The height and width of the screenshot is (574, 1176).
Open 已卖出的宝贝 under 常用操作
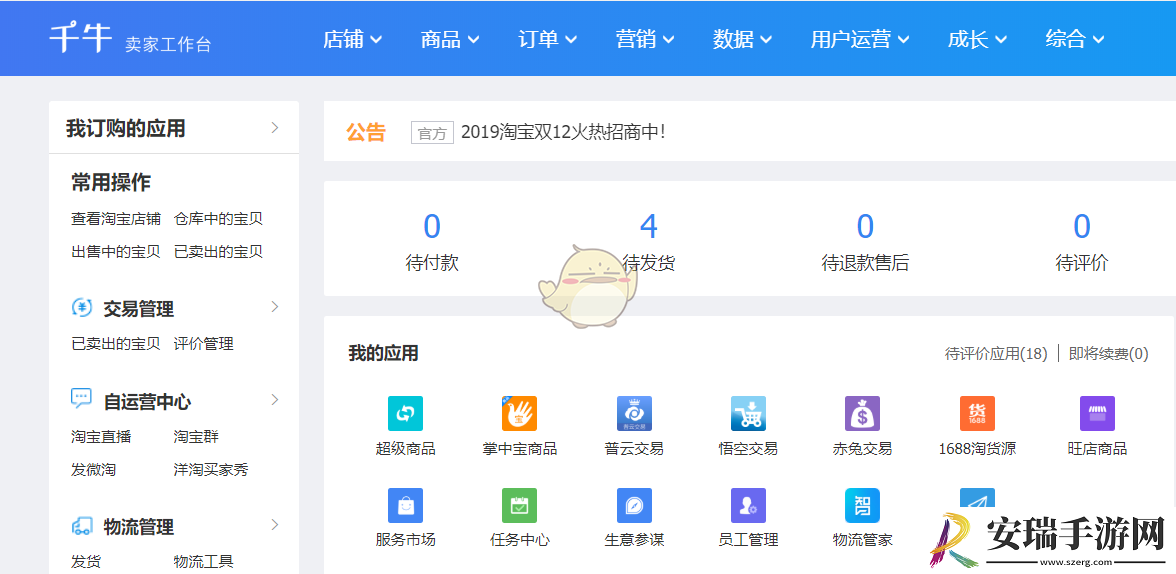[218, 251]
